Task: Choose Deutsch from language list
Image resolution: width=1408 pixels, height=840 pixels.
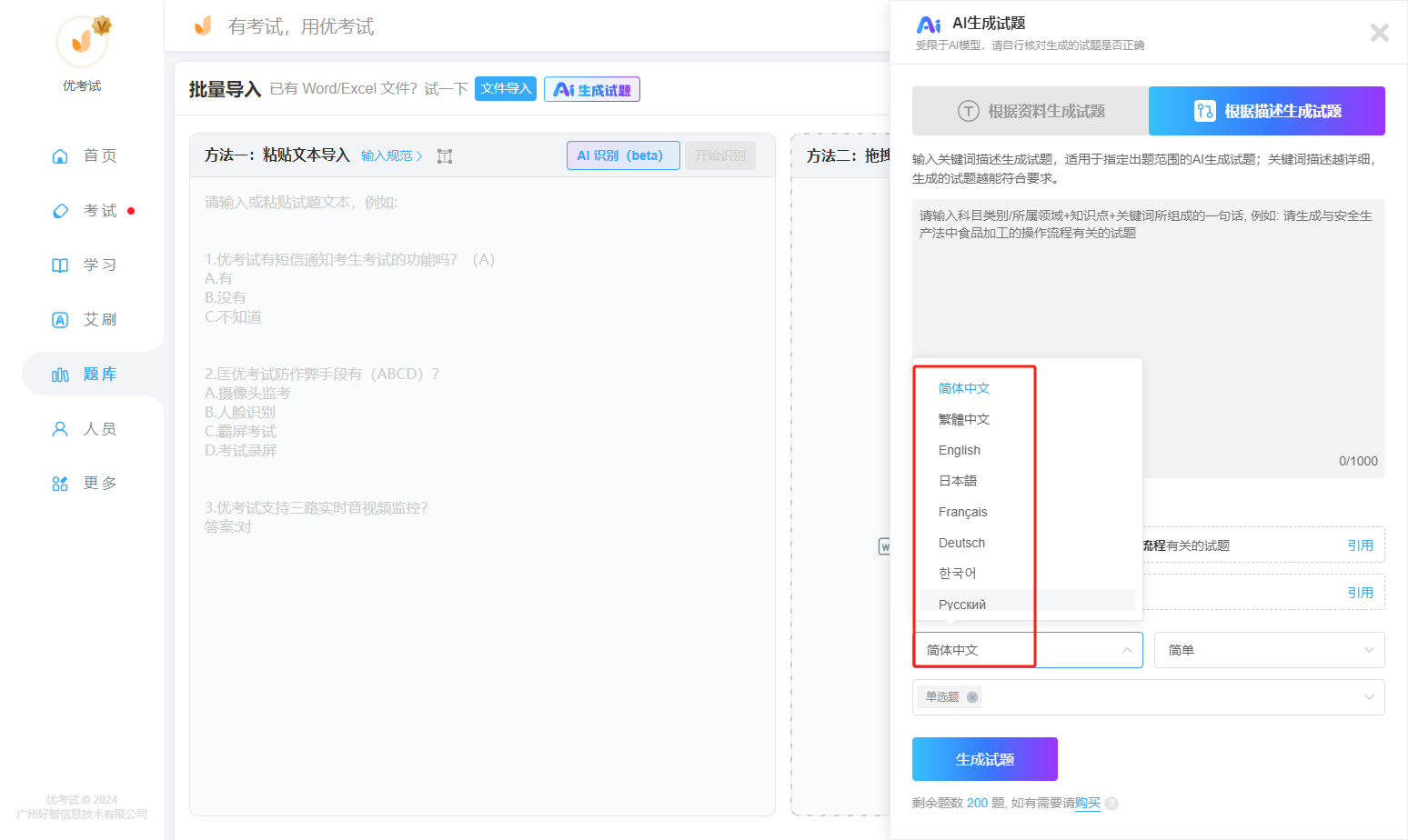Action: [x=1028, y=543]
